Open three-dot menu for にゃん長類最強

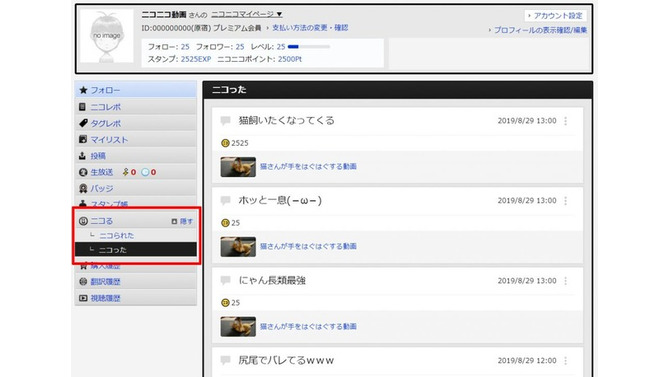[x=566, y=281]
